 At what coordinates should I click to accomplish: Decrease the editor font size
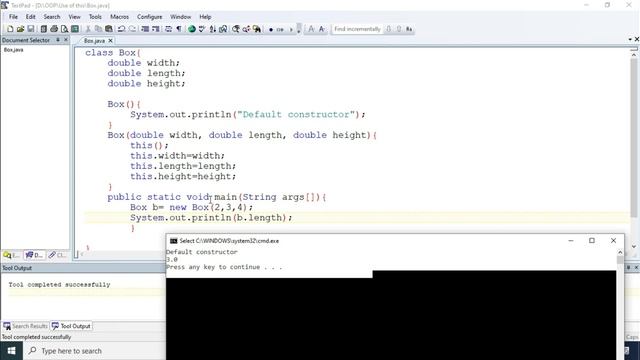(x=322, y=29)
